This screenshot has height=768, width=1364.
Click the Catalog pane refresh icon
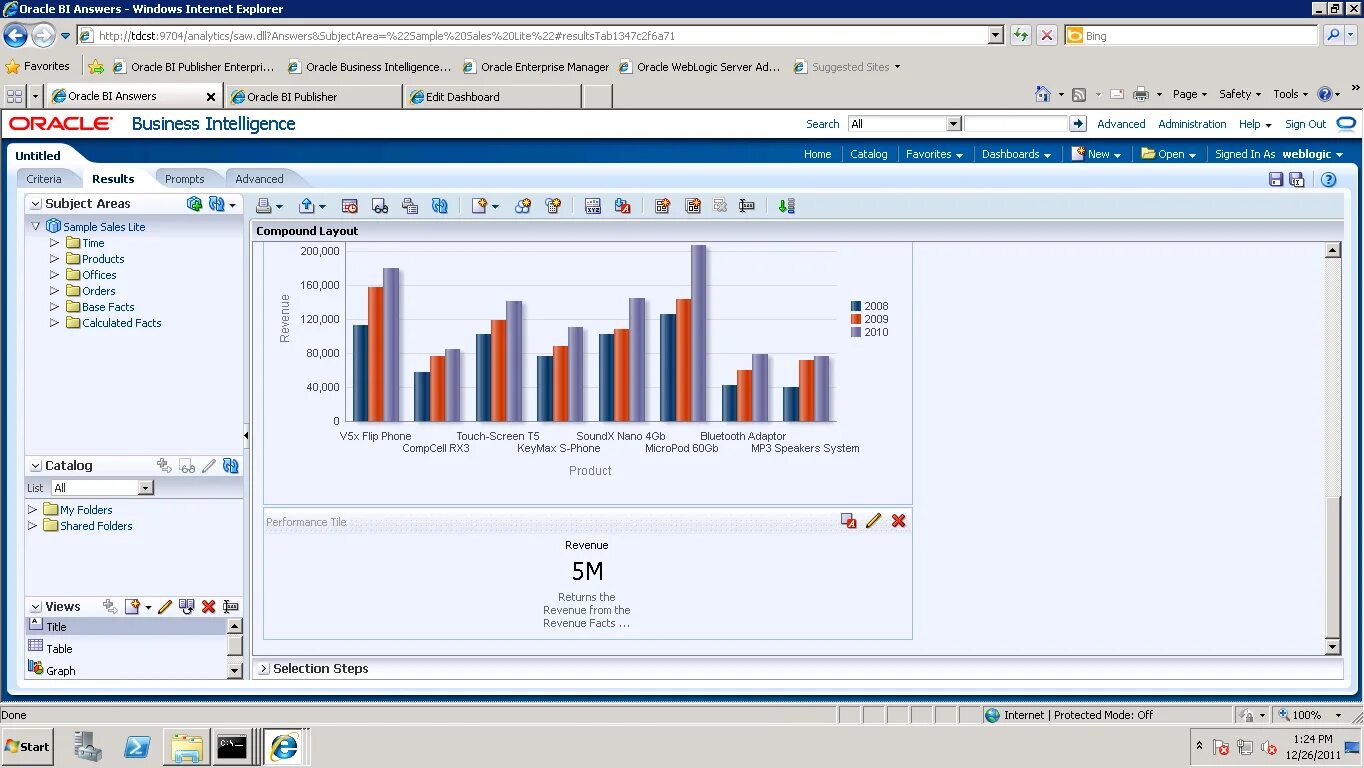(231, 466)
